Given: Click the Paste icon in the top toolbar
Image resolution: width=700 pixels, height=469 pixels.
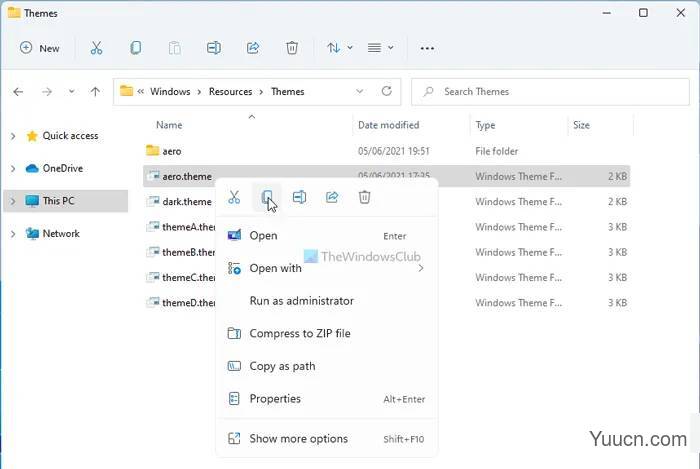Looking at the screenshot, I should coord(175,48).
